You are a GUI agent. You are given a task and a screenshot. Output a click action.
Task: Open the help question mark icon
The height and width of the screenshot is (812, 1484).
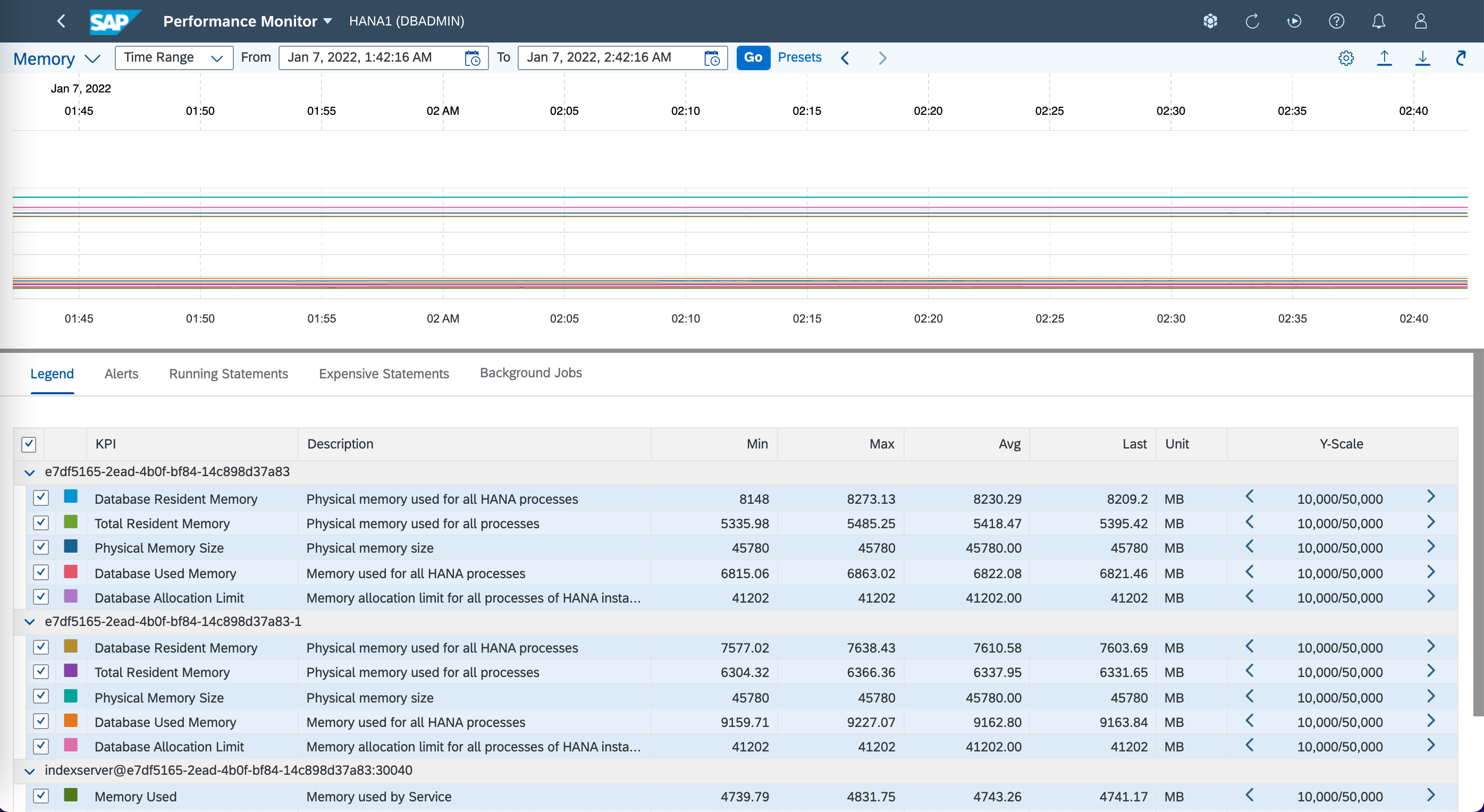pyautogui.click(x=1336, y=21)
